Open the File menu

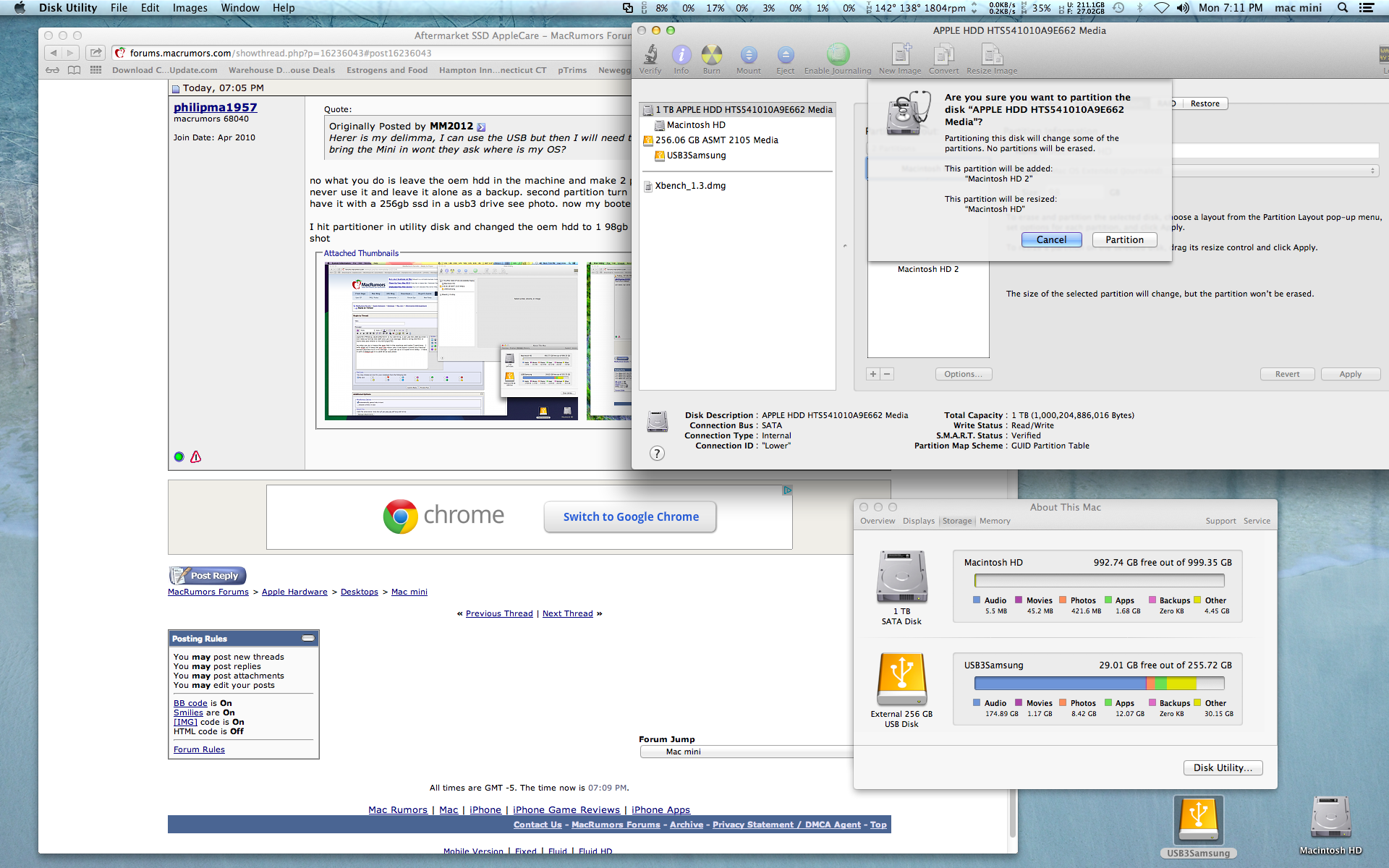[x=119, y=8]
